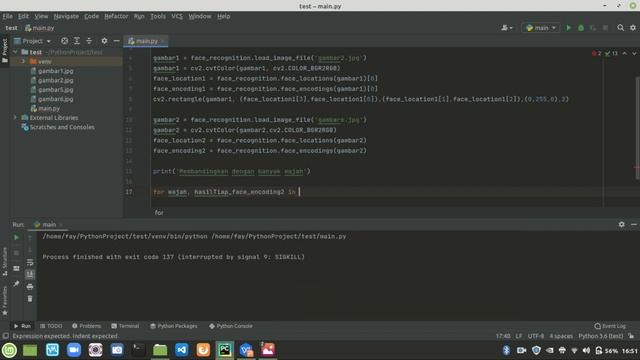Print the Run console output
Screen dimensions: 640x360
click(x=30, y=287)
